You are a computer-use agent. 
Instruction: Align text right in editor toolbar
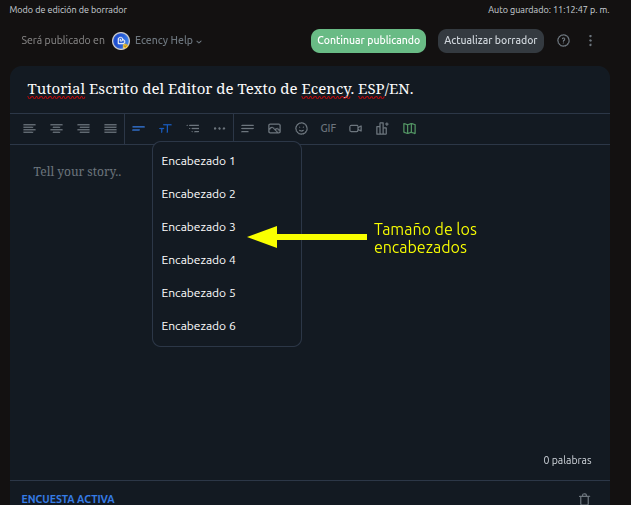(83, 129)
